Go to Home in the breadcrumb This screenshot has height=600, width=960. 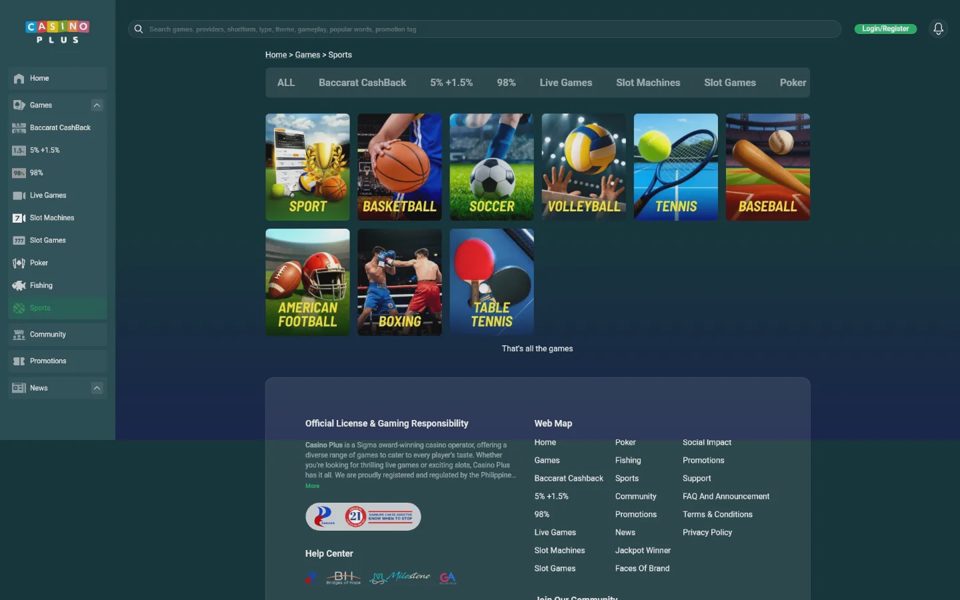click(276, 54)
